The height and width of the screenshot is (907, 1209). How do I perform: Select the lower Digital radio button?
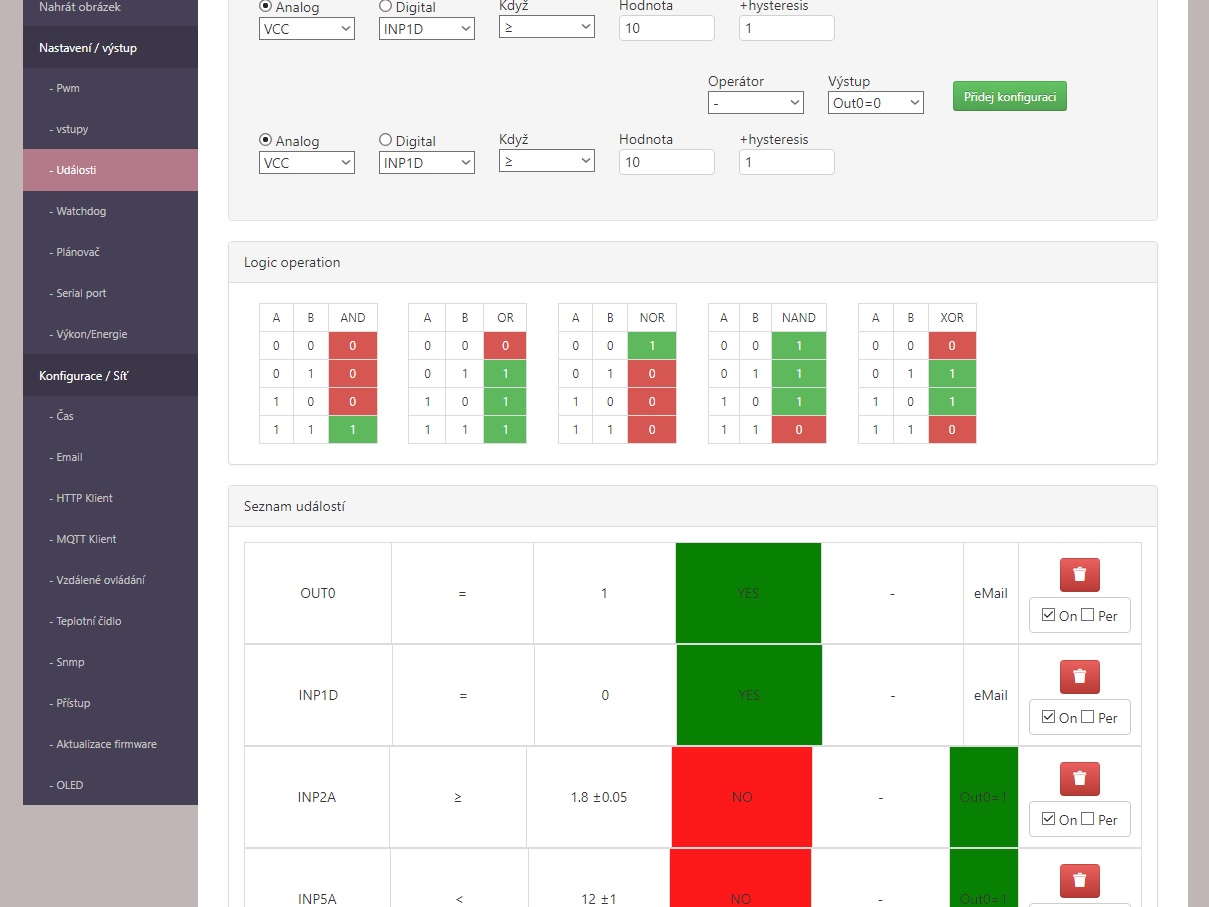pos(385,140)
